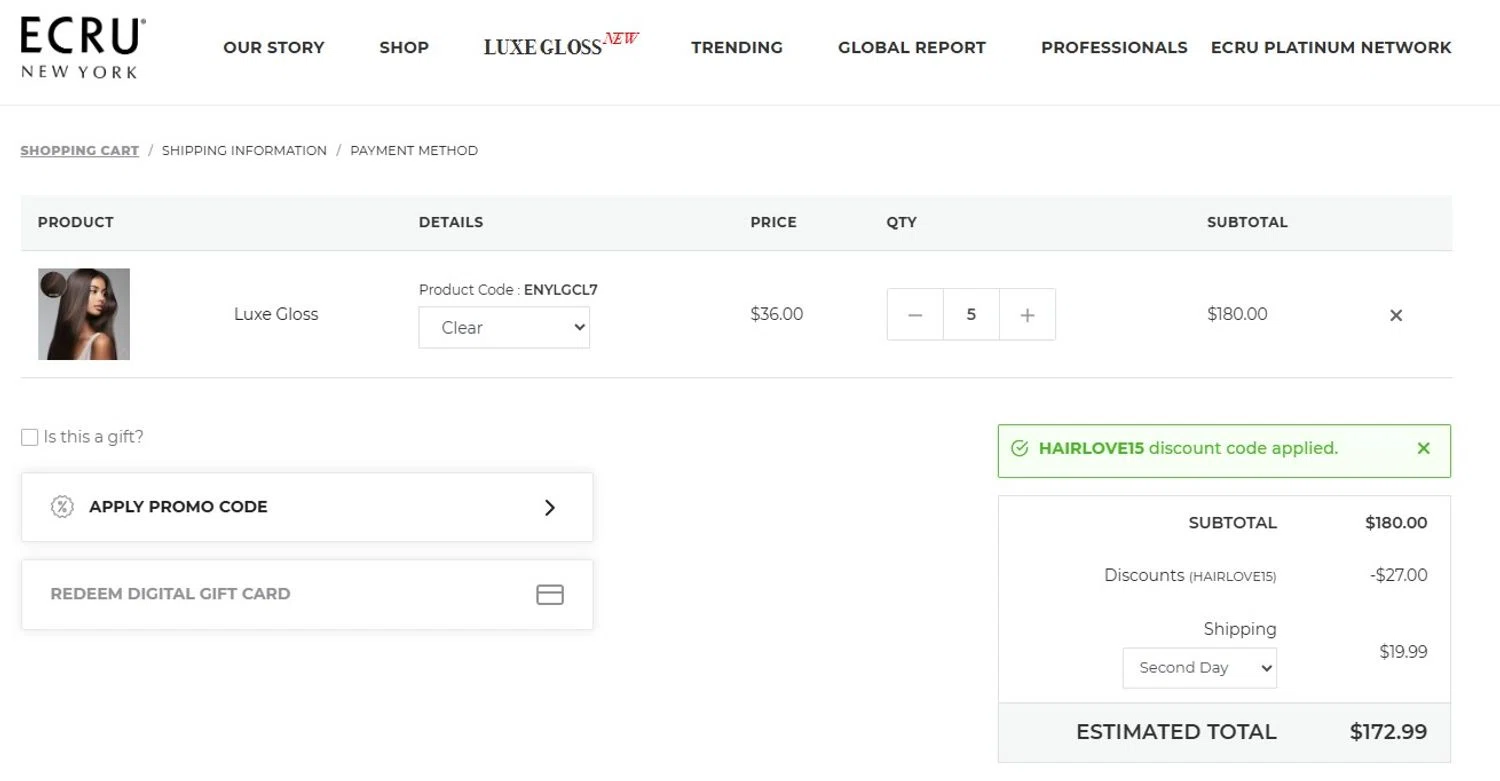Go to Luxe Gloss New menu item
The image size is (1500, 781).
click(561, 45)
